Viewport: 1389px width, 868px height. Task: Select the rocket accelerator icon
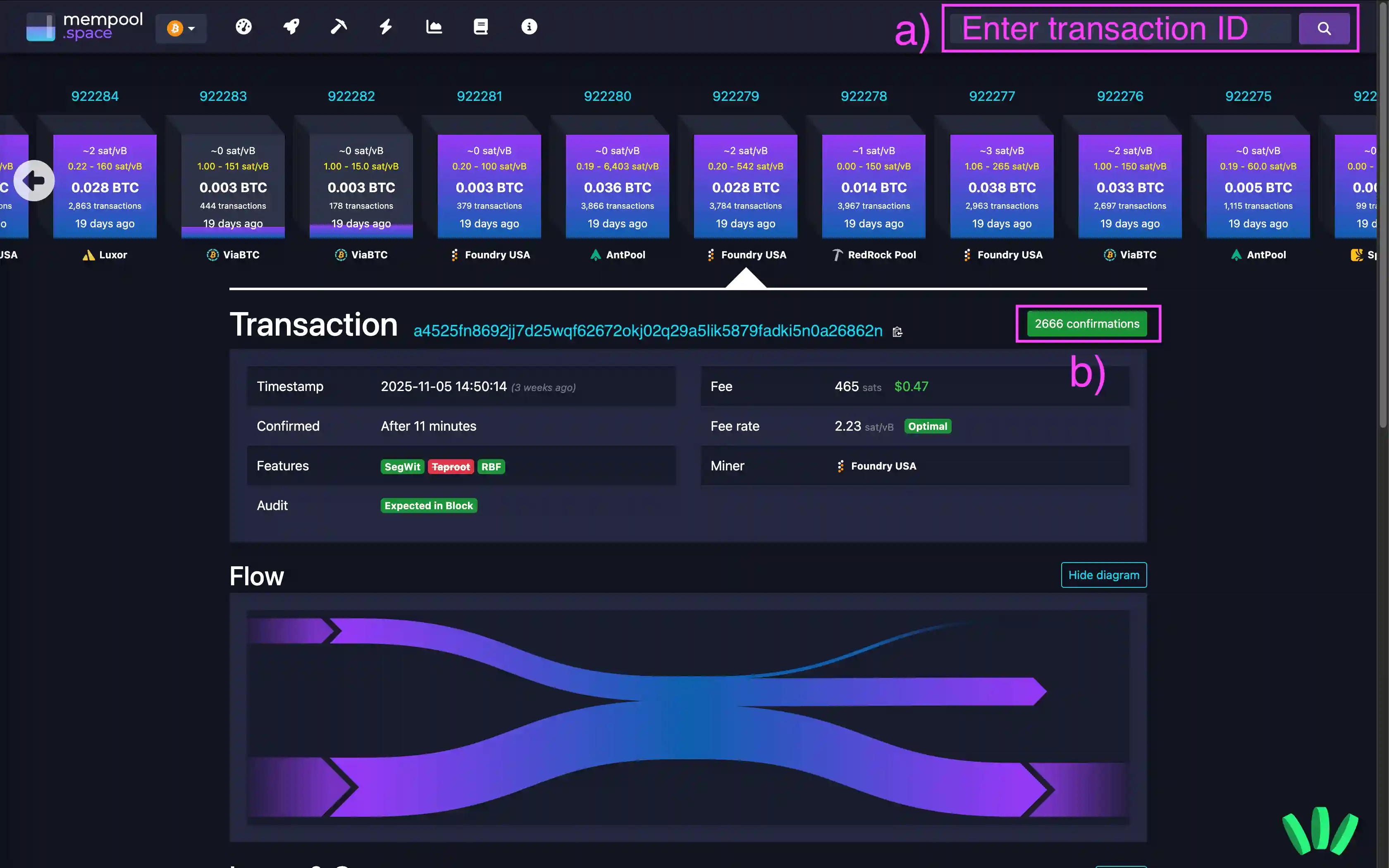click(x=291, y=26)
